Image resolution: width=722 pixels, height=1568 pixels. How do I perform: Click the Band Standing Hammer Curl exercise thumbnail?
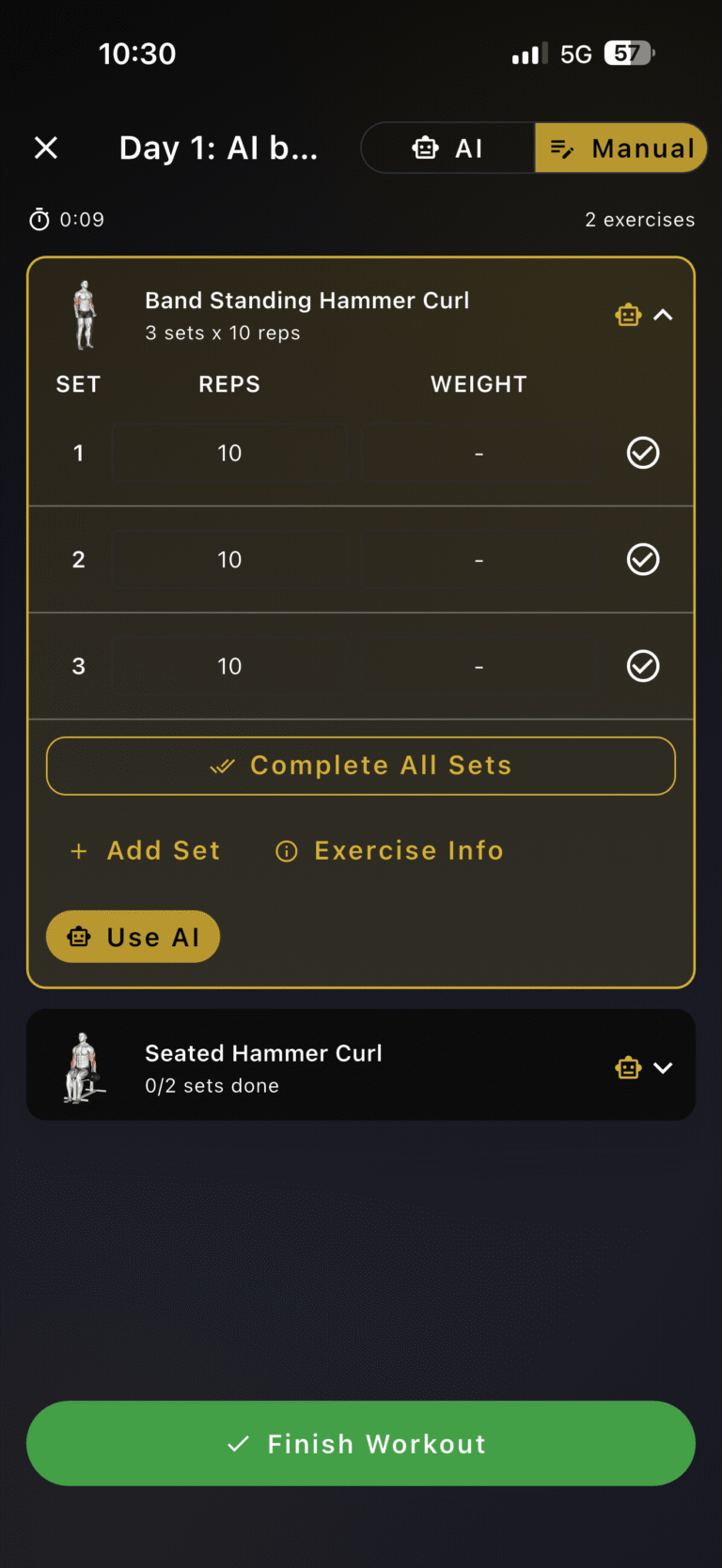point(83,315)
